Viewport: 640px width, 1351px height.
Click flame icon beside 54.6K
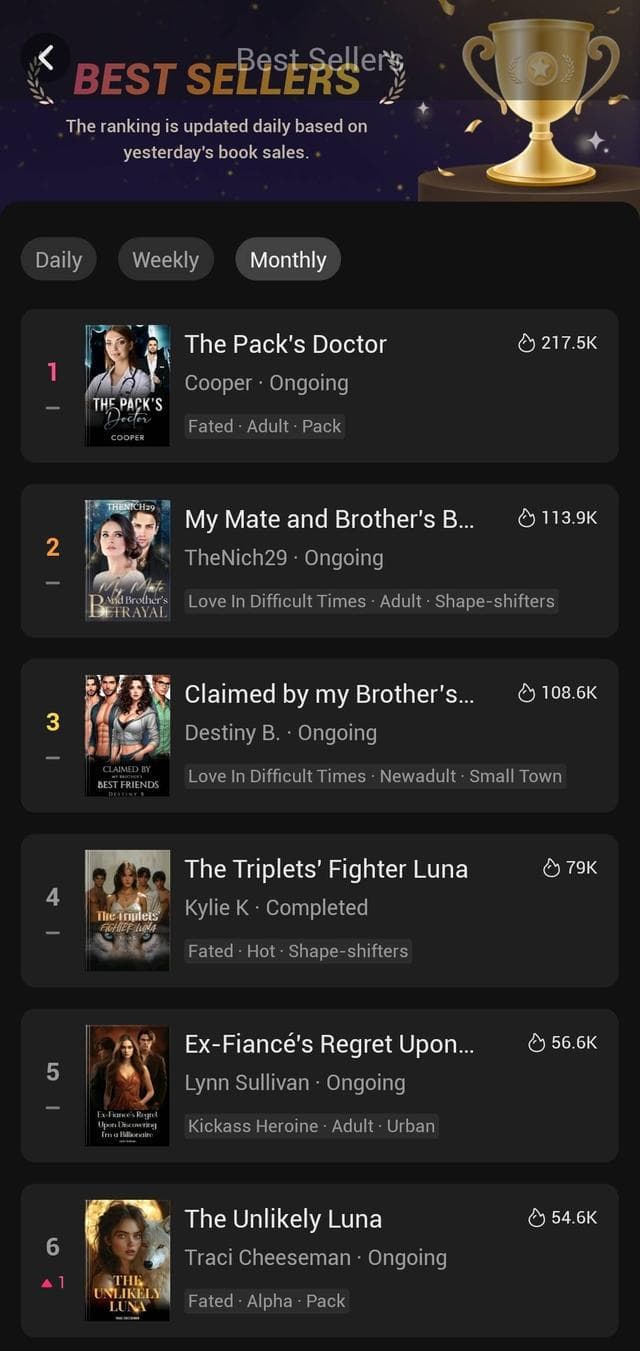click(537, 1218)
